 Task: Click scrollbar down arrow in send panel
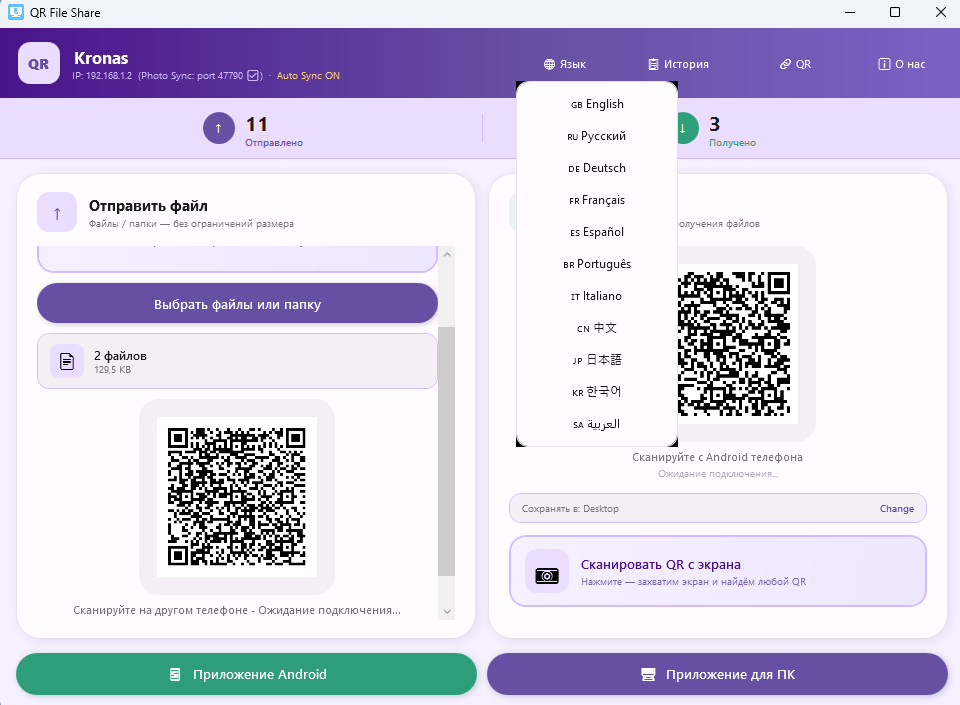(x=447, y=611)
